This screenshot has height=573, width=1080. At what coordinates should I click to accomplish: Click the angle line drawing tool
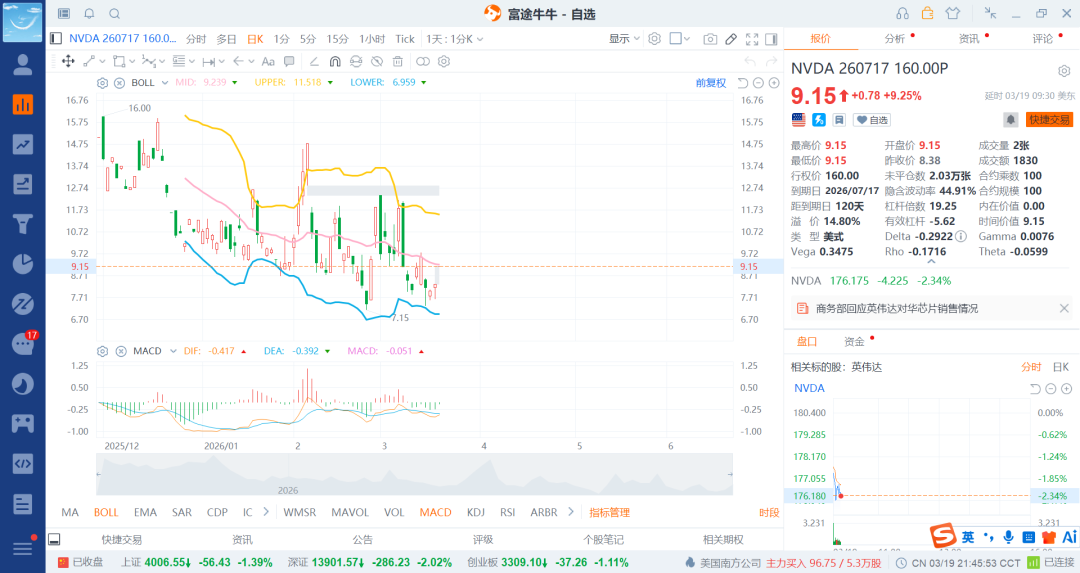(x=313, y=61)
